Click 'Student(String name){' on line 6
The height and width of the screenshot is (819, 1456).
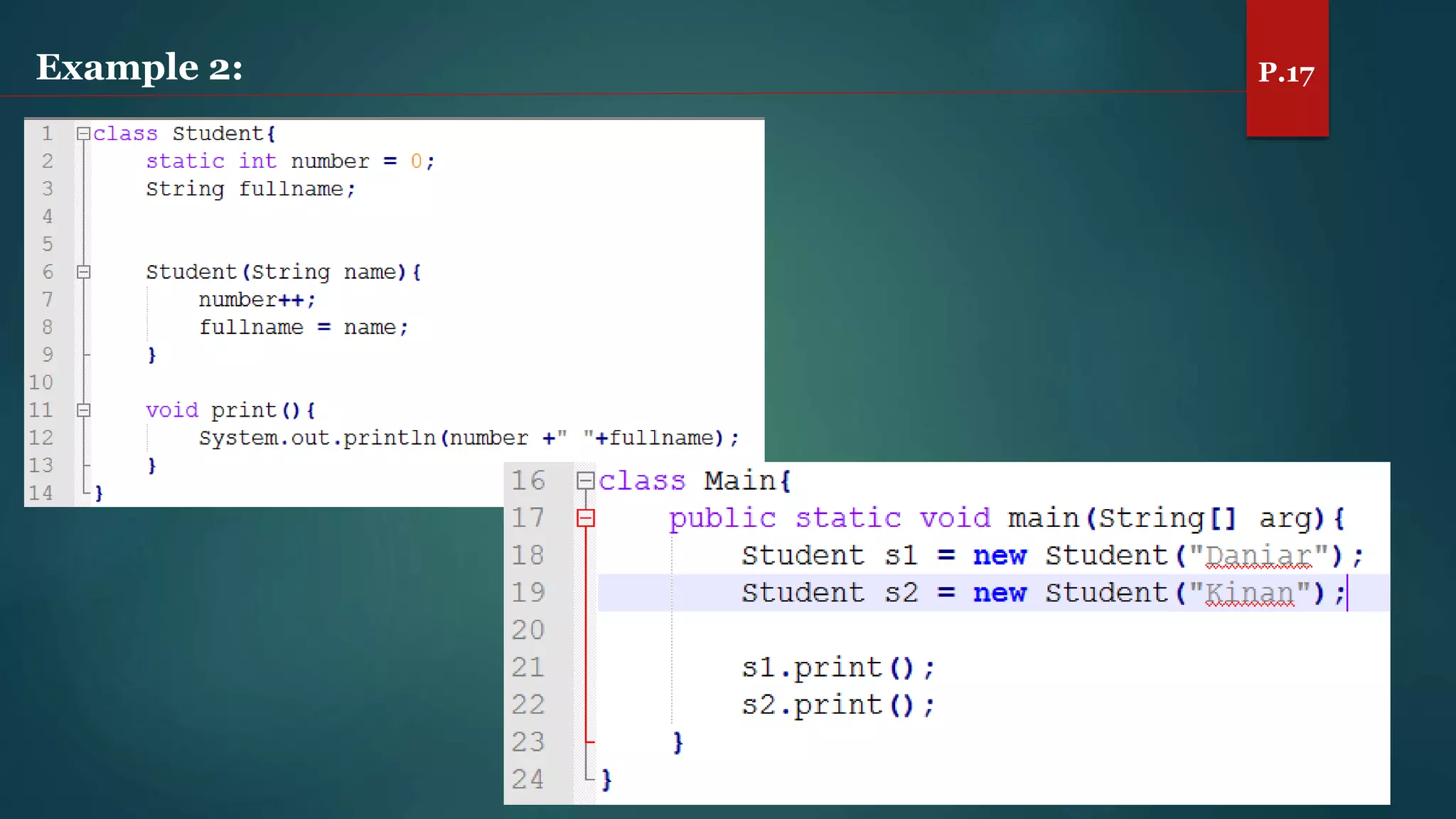[x=284, y=272]
